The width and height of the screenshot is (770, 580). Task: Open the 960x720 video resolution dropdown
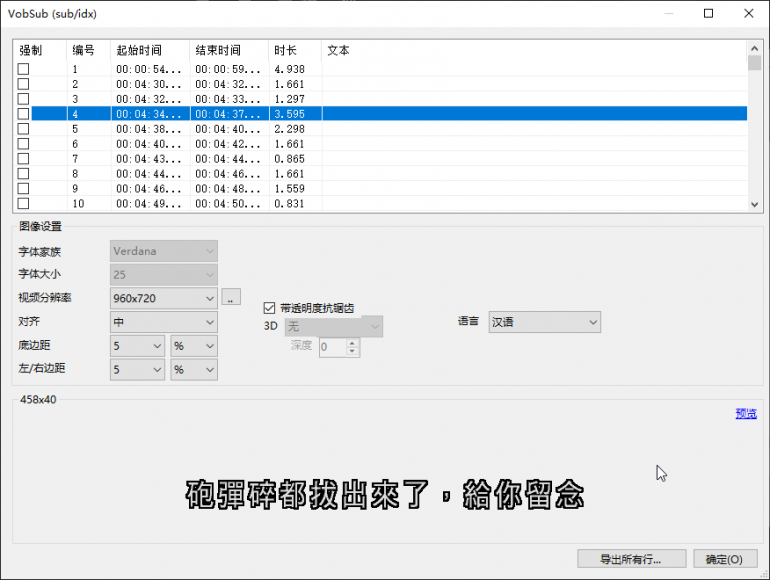[164, 298]
